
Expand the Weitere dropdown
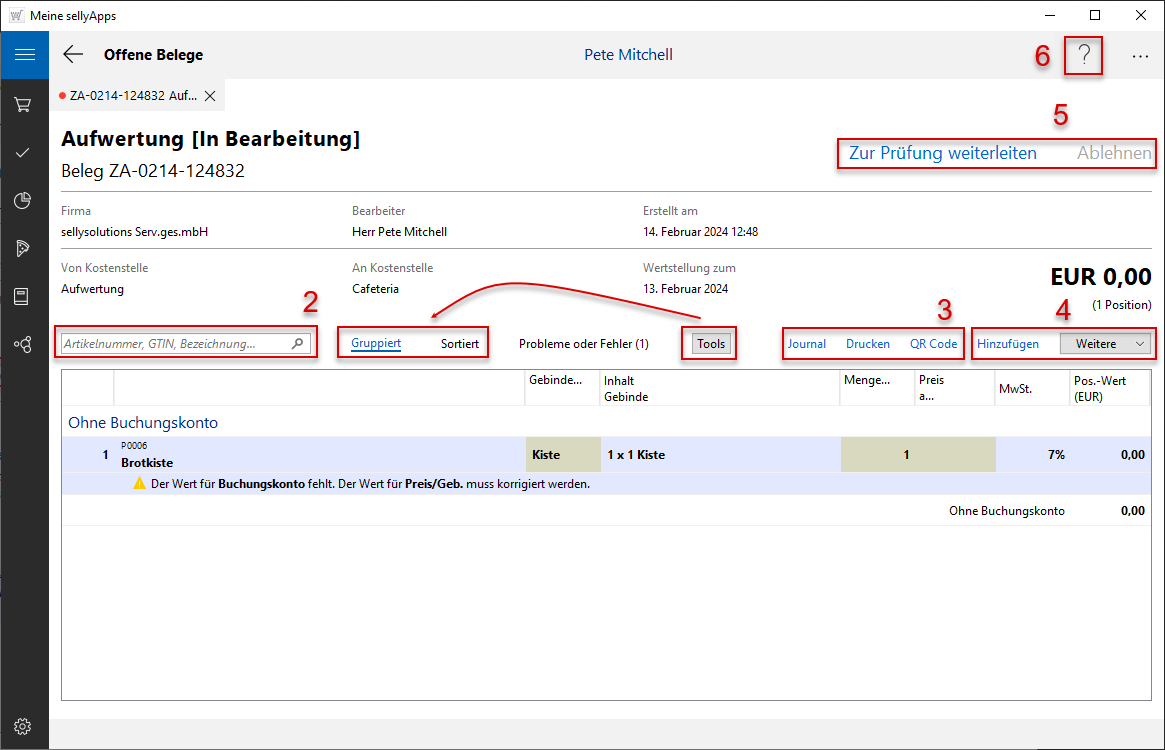click(1105, 343)
